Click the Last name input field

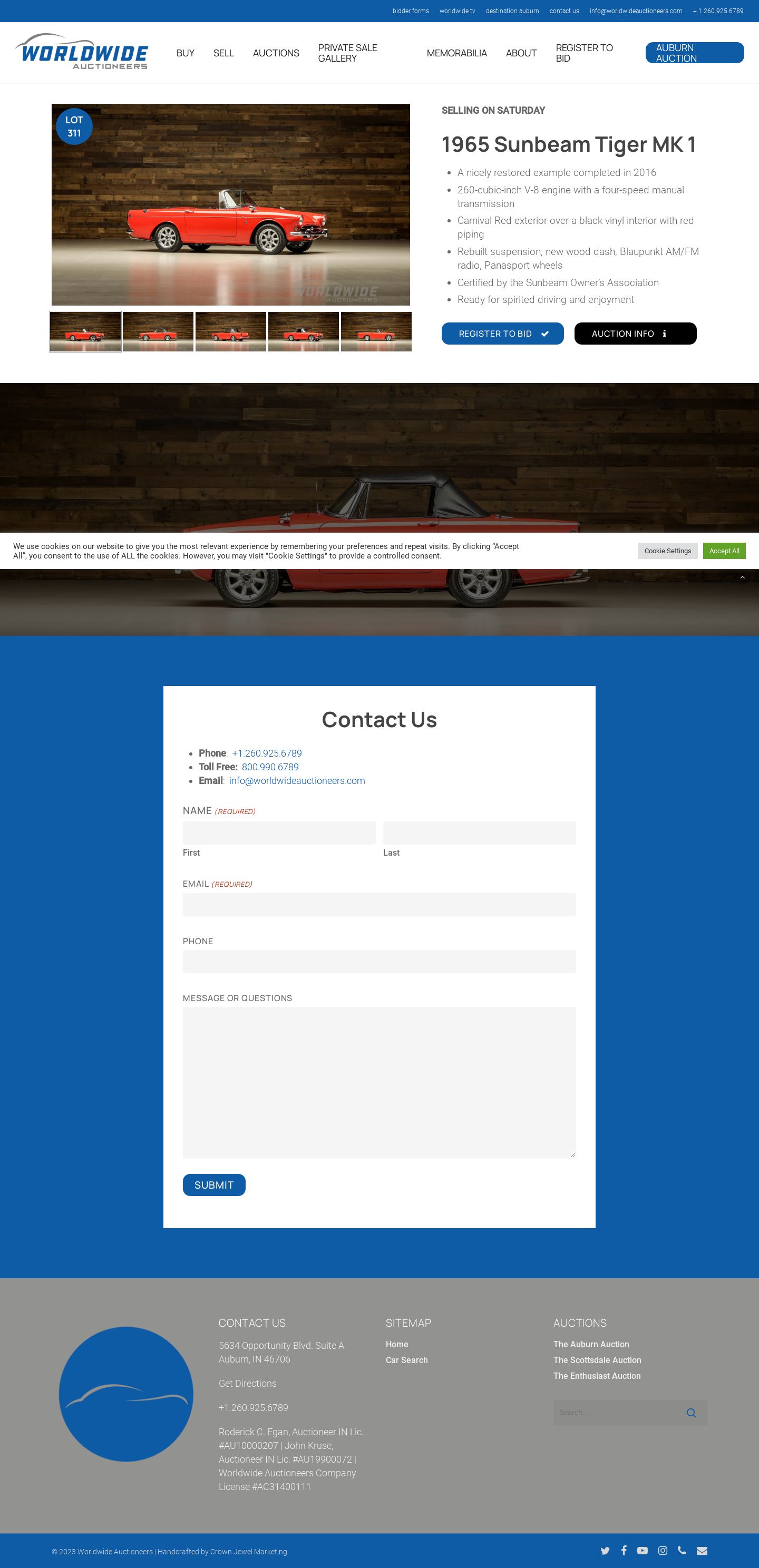click(x=480, y=832)
